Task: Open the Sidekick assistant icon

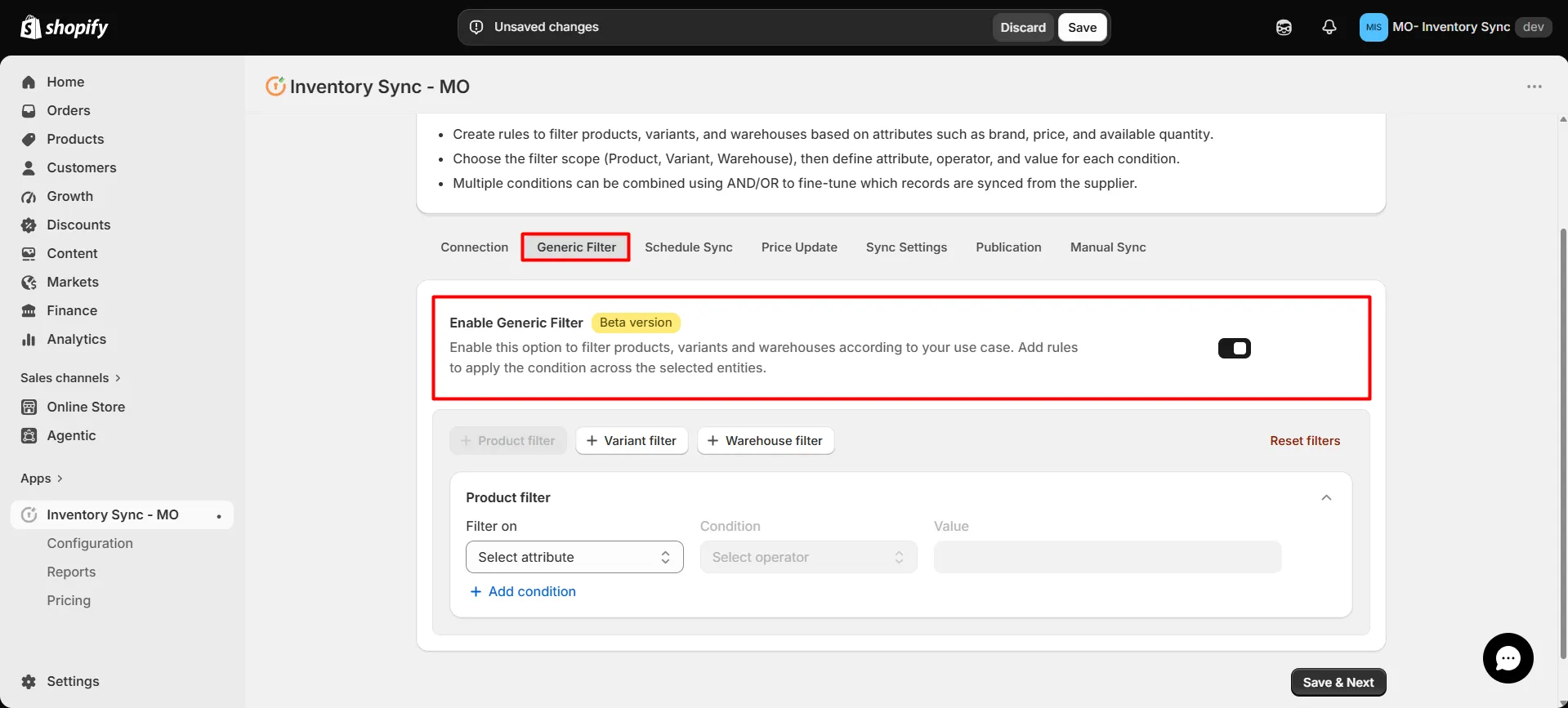Action: click(1284, 27)
